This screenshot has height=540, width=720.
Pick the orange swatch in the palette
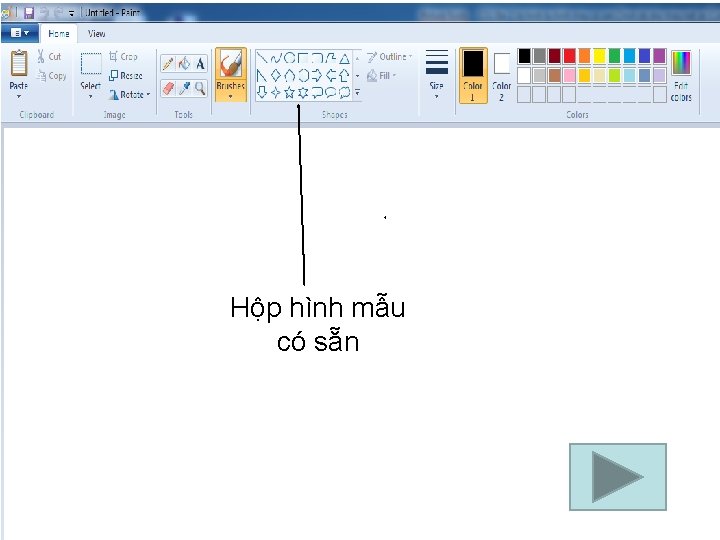coord(584,56)
